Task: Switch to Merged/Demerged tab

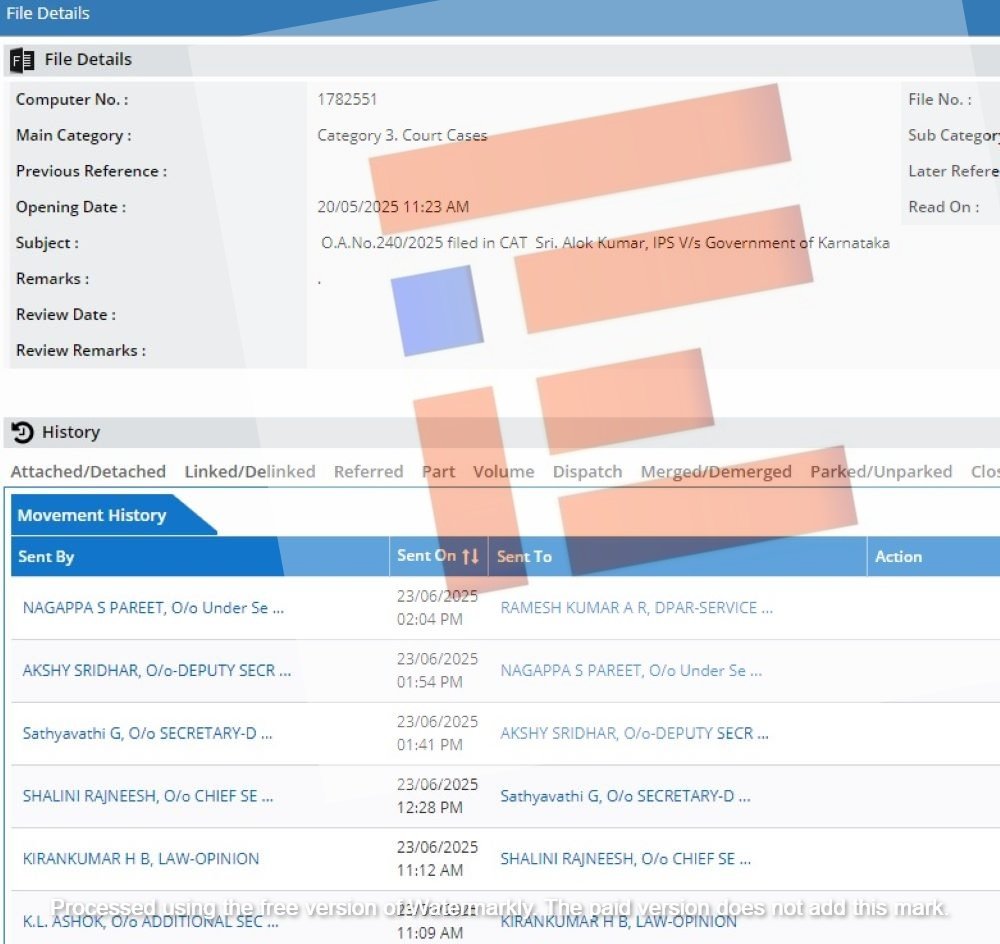Action: [716, 472]
